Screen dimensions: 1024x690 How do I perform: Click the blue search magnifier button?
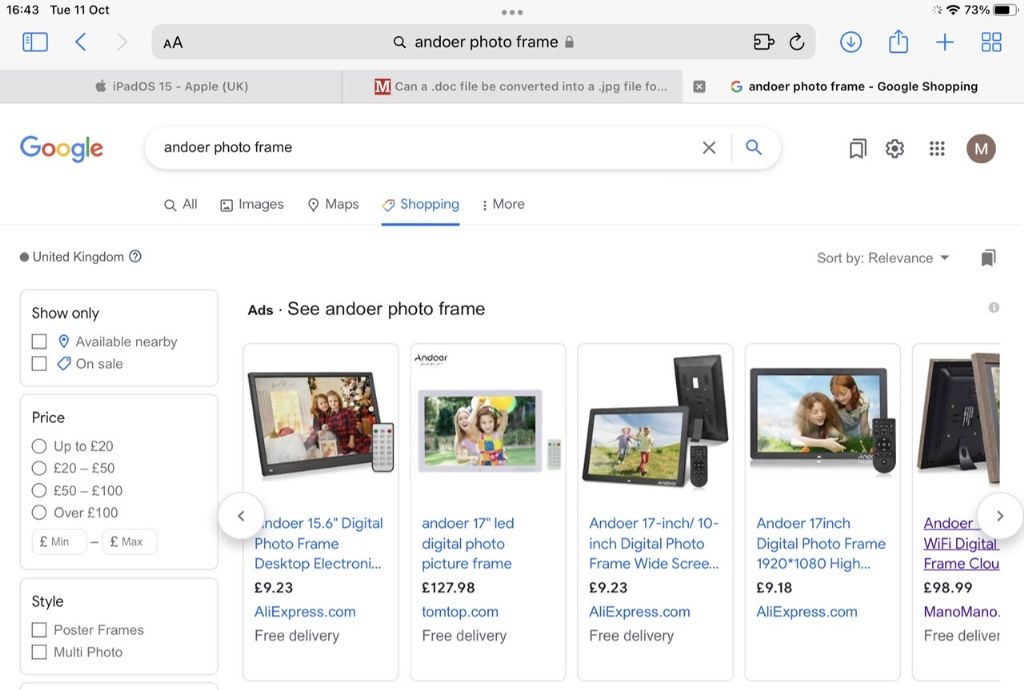coord(754,148)
